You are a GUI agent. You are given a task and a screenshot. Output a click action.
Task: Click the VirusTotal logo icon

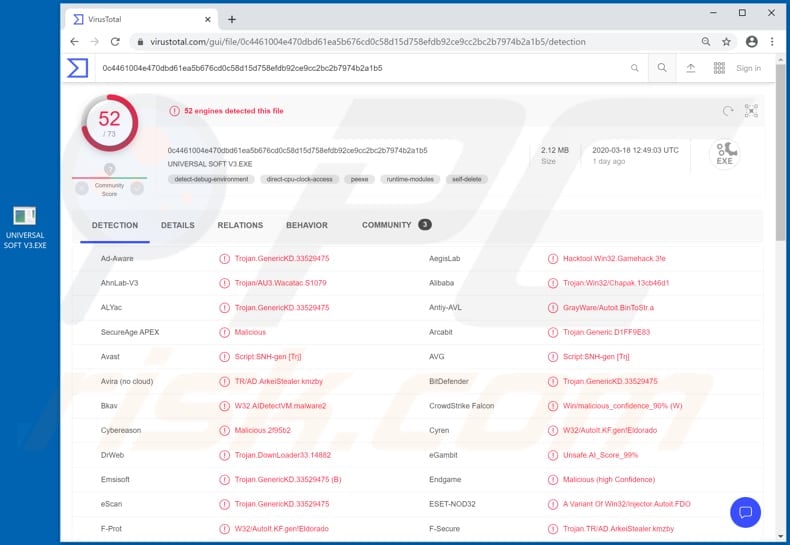point(78,68)
